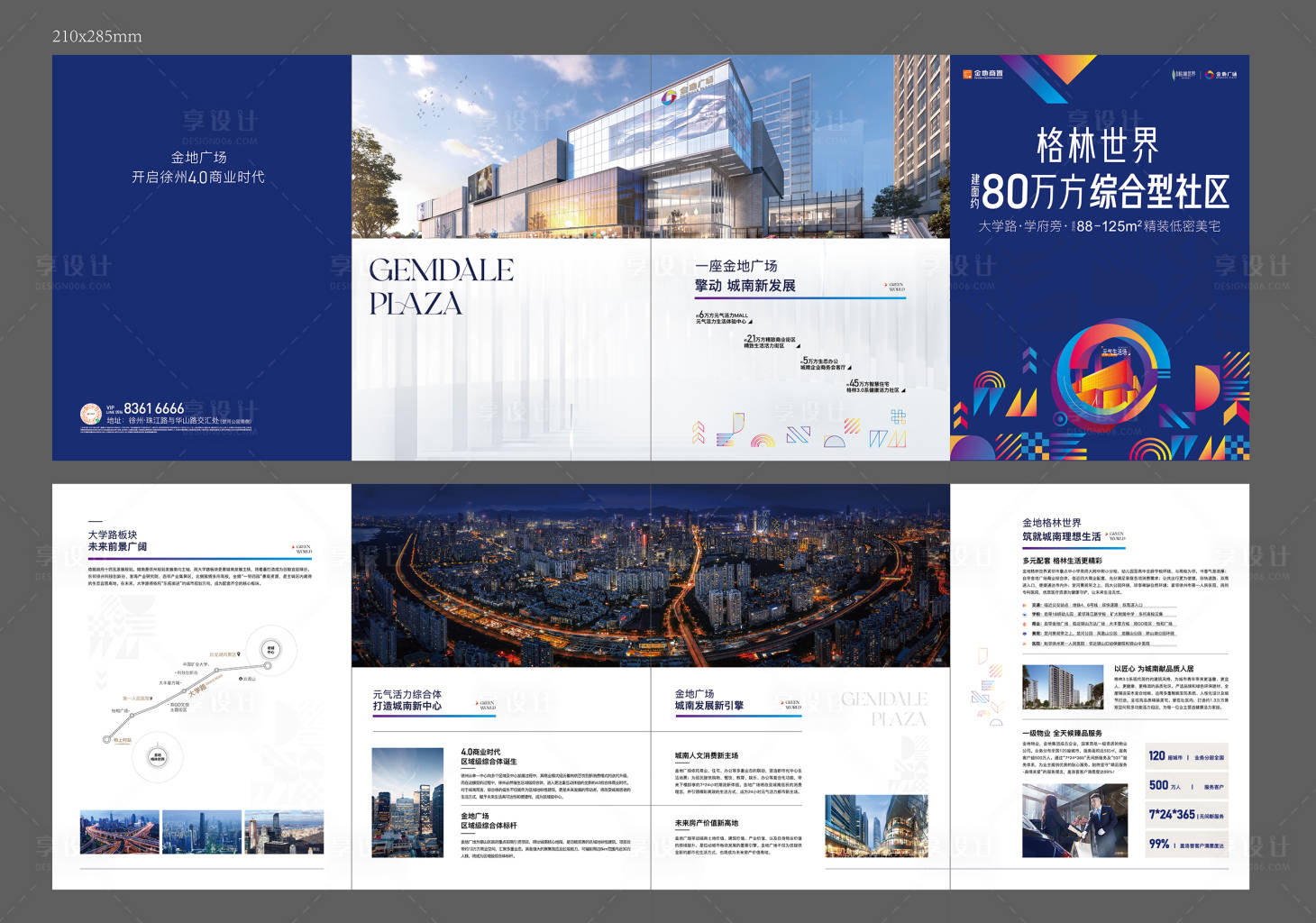Click the 开启徐州4.0商业时代 slogan
This screenshot has width=1316, height=923.
[x=198, y=178]
